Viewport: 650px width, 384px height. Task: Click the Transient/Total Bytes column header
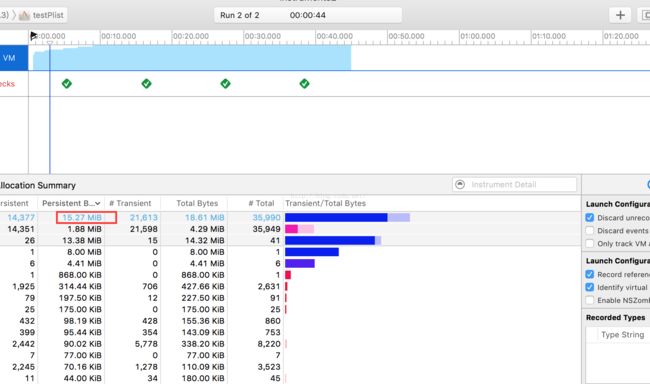pos(325,203)
